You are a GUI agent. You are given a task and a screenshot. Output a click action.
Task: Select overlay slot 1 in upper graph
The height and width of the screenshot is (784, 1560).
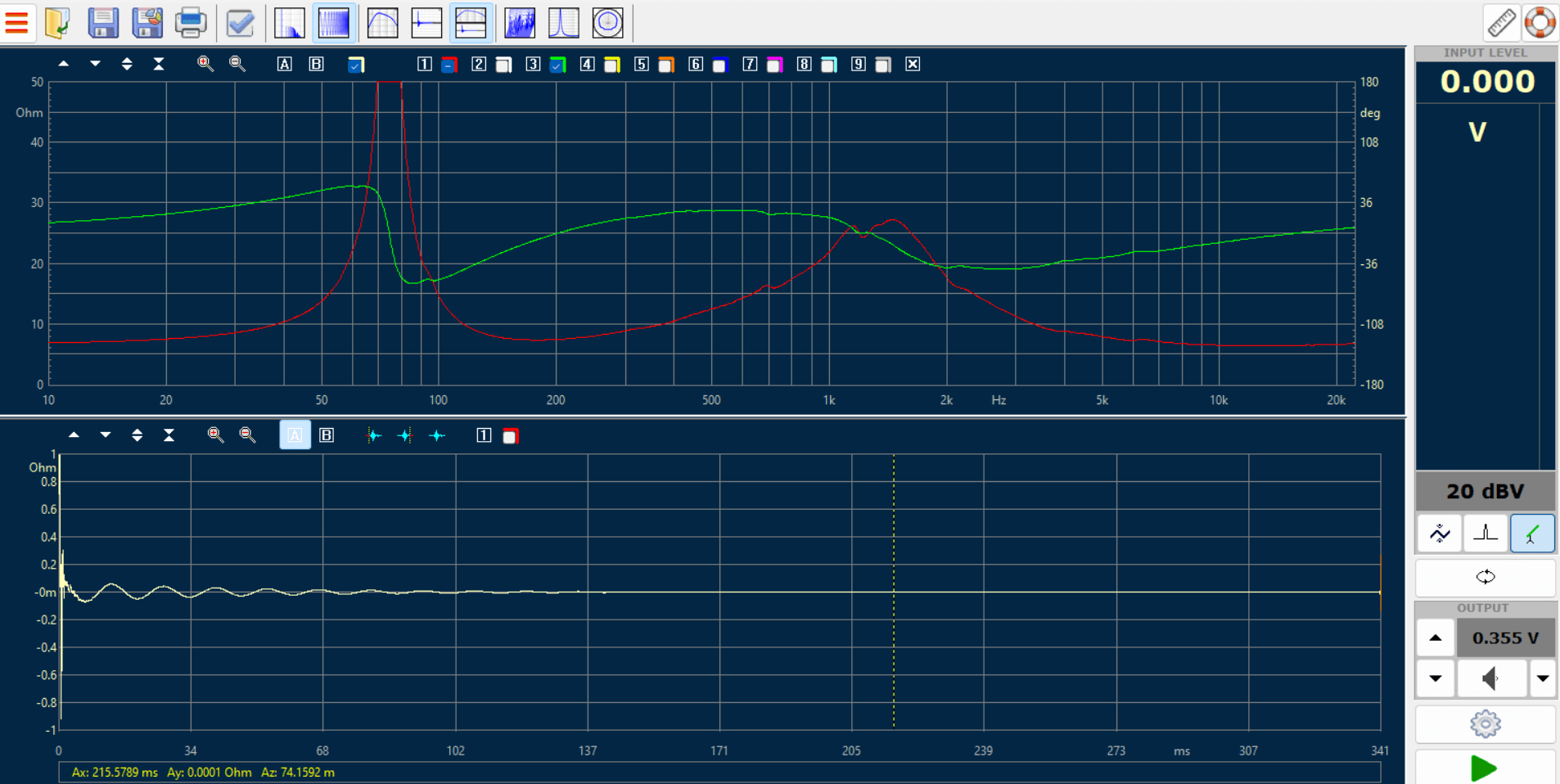coord(424,64)
